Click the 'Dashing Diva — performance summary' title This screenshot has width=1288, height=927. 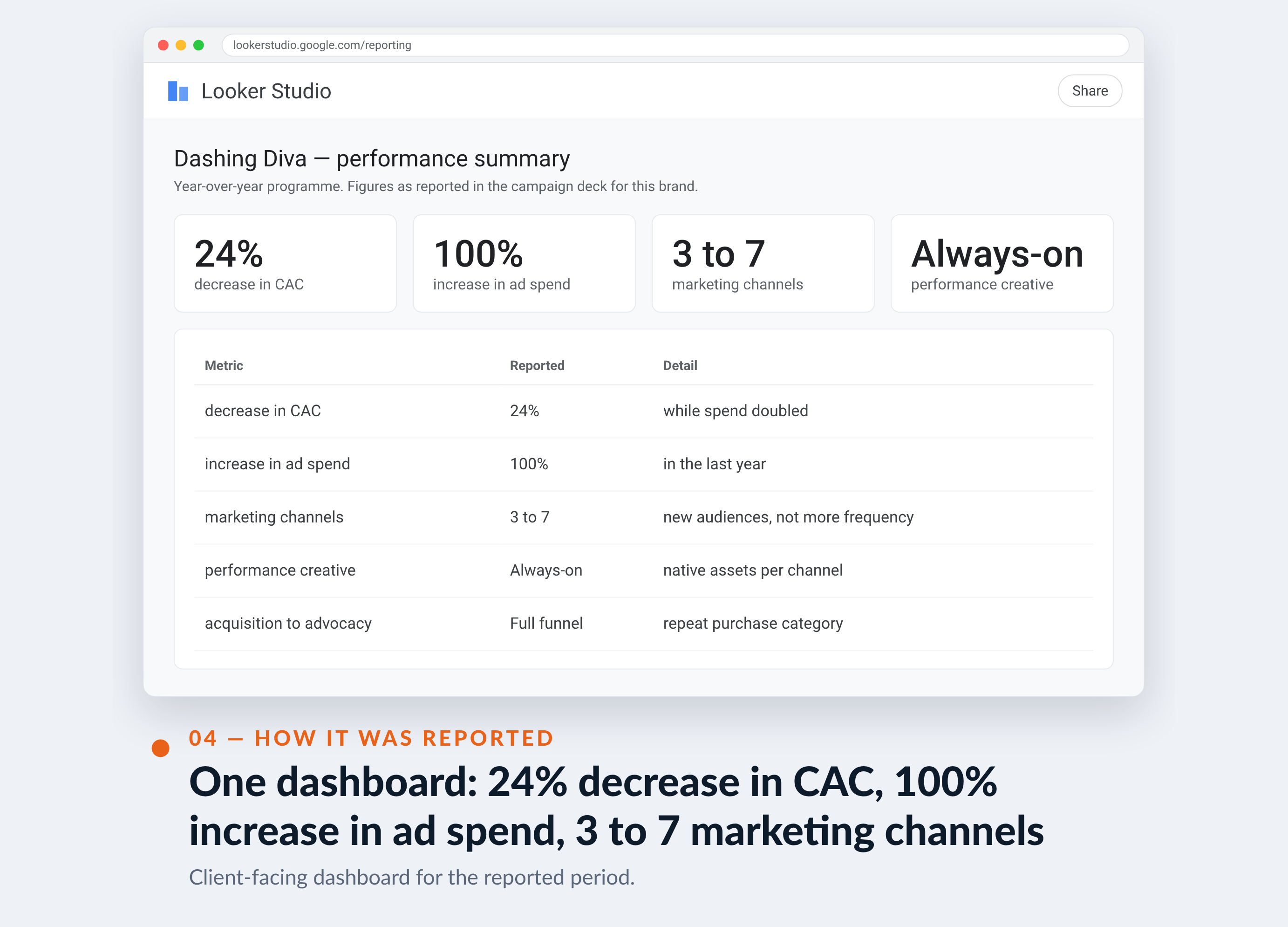(371, 158)
